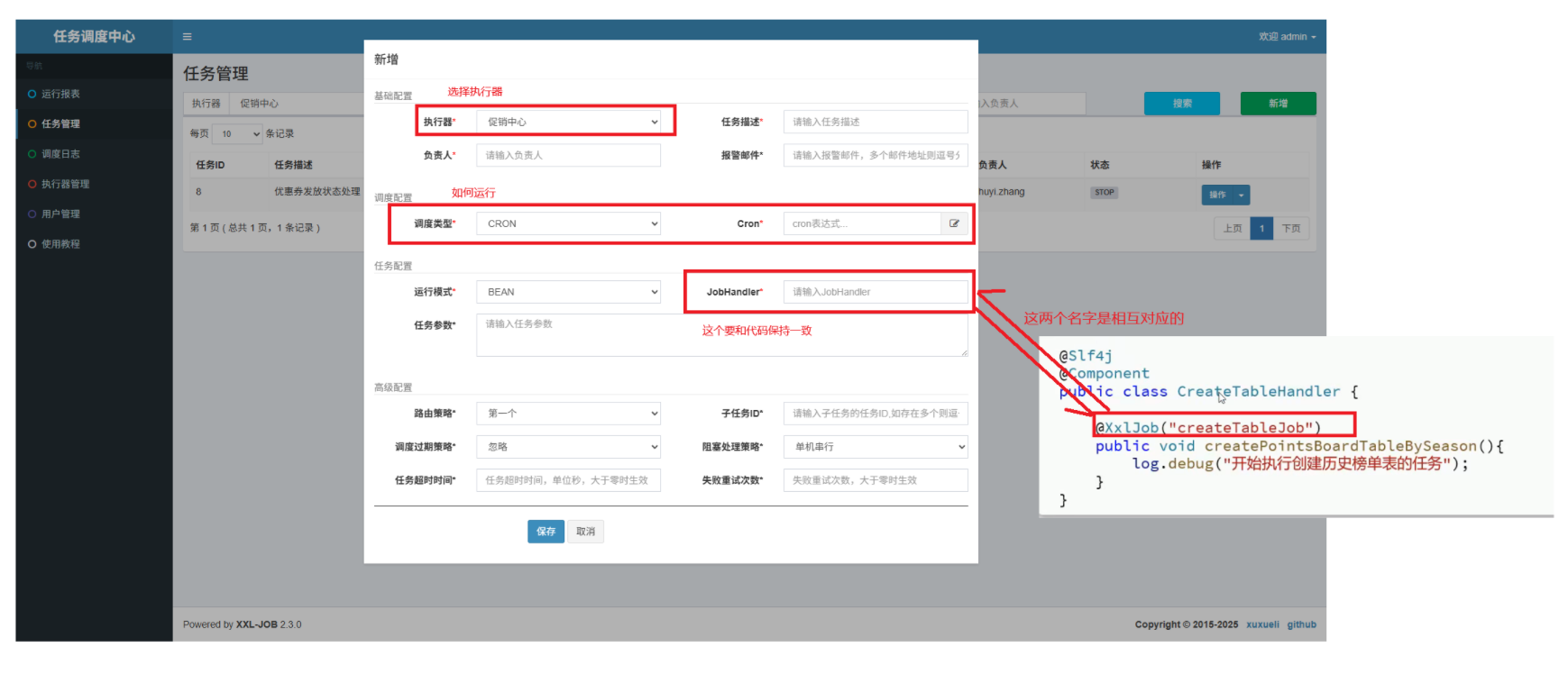Expand the 运行模式 BEAN dropdown

[568, 292]
